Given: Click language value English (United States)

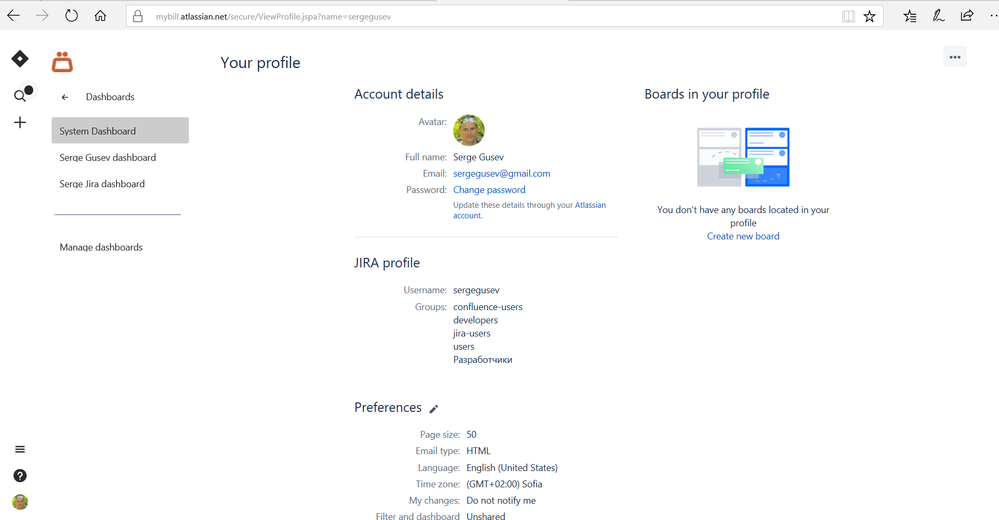Looking at the screenshot, I should coord(512,468).
